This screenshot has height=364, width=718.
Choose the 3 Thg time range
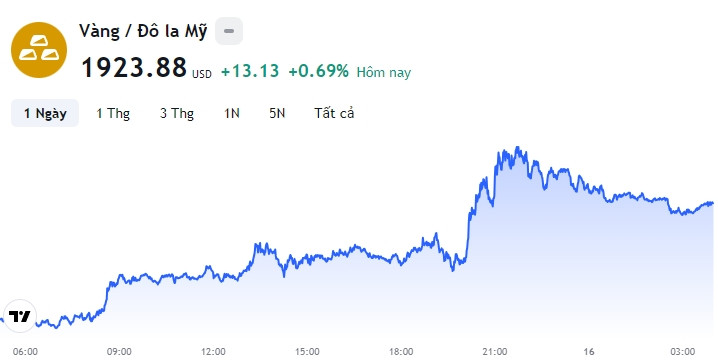point(177,113)
